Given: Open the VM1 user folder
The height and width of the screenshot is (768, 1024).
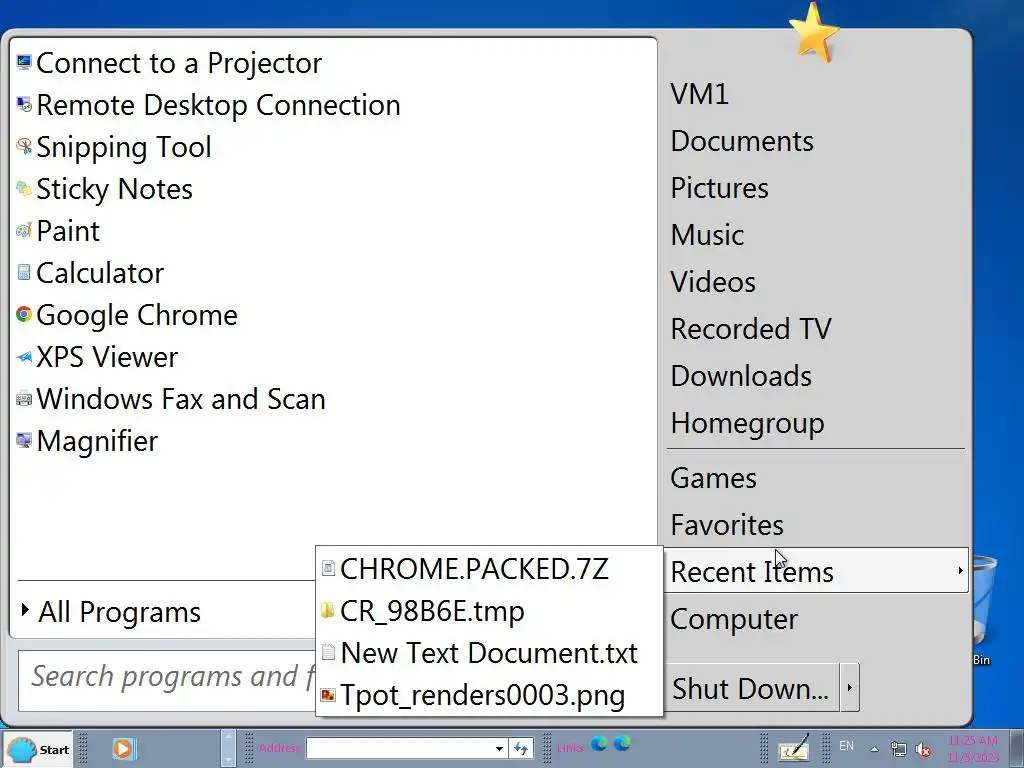Looking at the screenshot, I should (x=699, y=94).
